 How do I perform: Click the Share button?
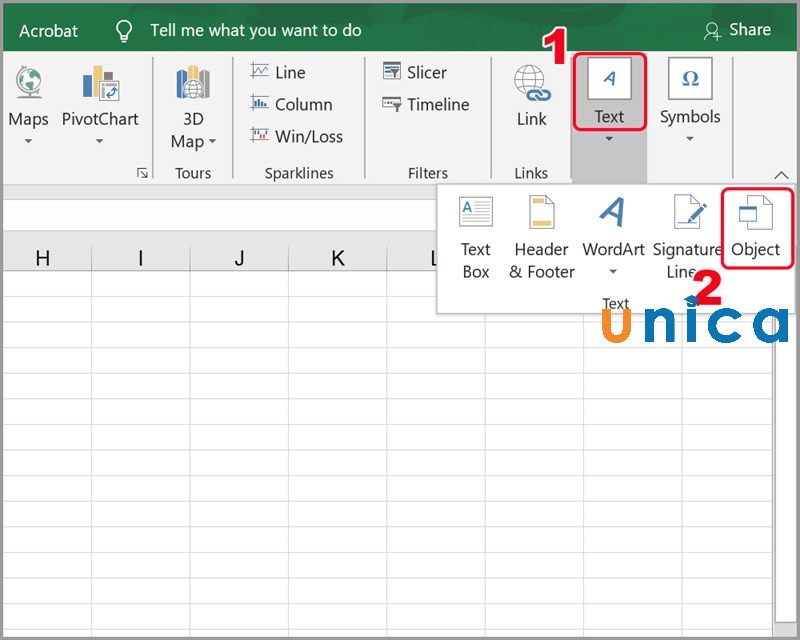[x=737, y=30]
